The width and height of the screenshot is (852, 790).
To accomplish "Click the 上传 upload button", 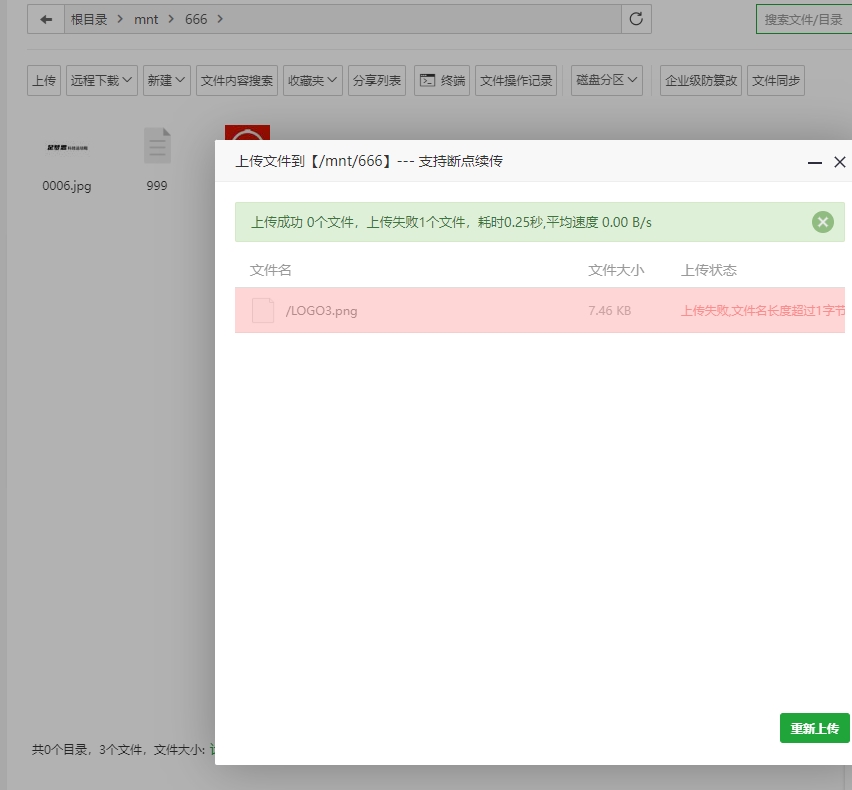I will click(x=43, y=80).
